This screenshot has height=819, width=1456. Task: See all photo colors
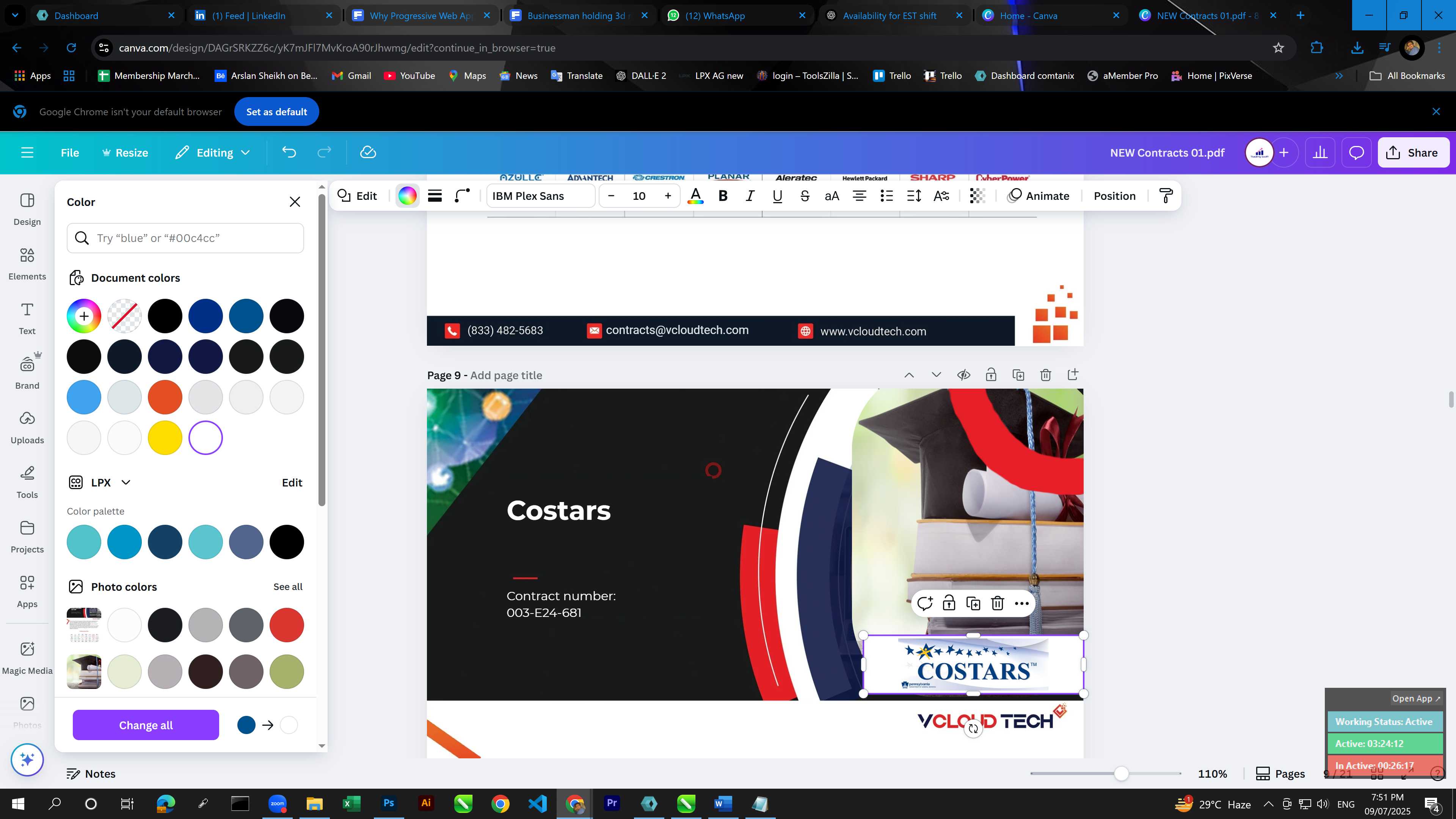288,587
